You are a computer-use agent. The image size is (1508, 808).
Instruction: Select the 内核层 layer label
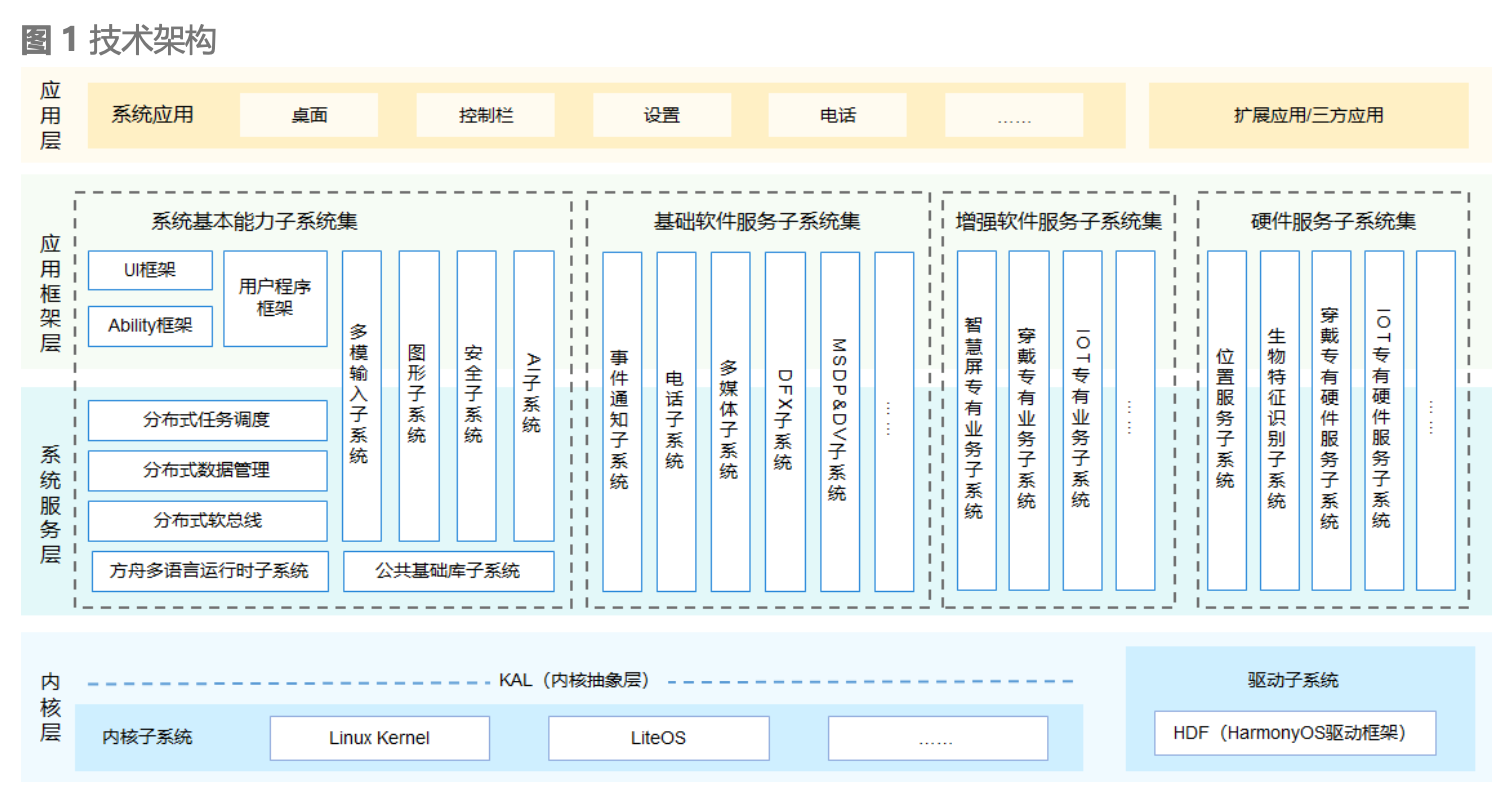[50, 707]
